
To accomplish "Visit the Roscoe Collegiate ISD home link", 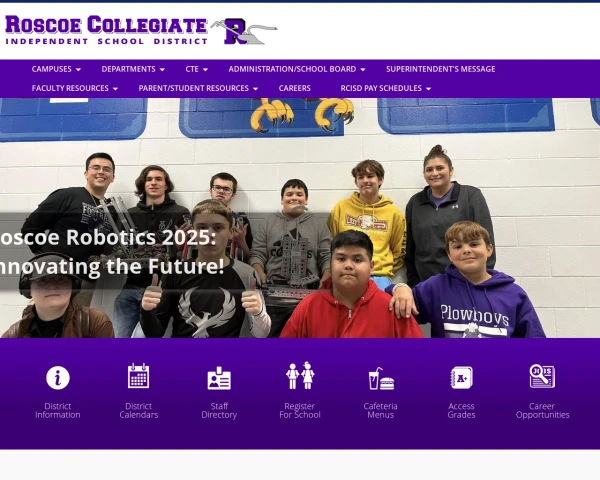I will point(106,30).
